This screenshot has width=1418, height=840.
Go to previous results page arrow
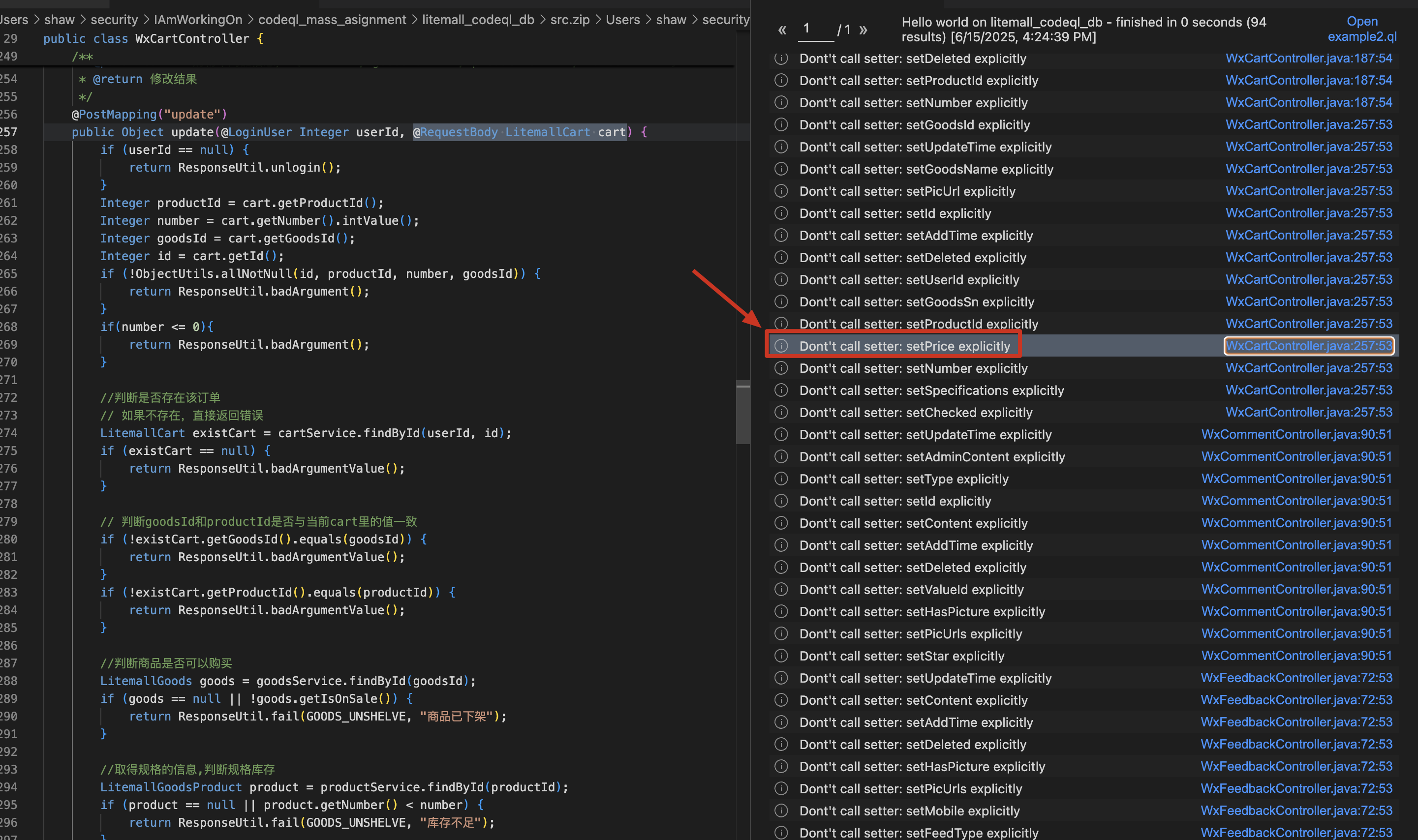pos(782,30)
